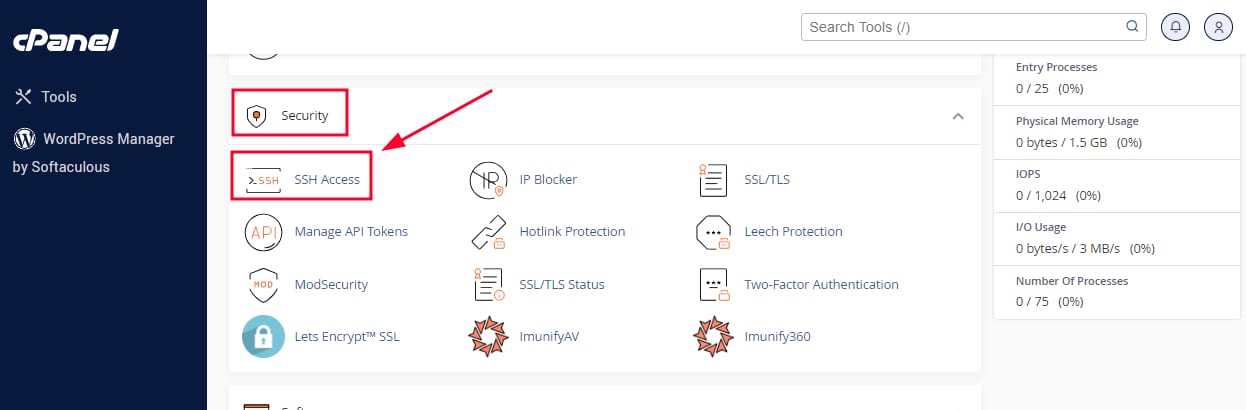
Task: Open the user account menu icon
Action: tap(1218, 27)
